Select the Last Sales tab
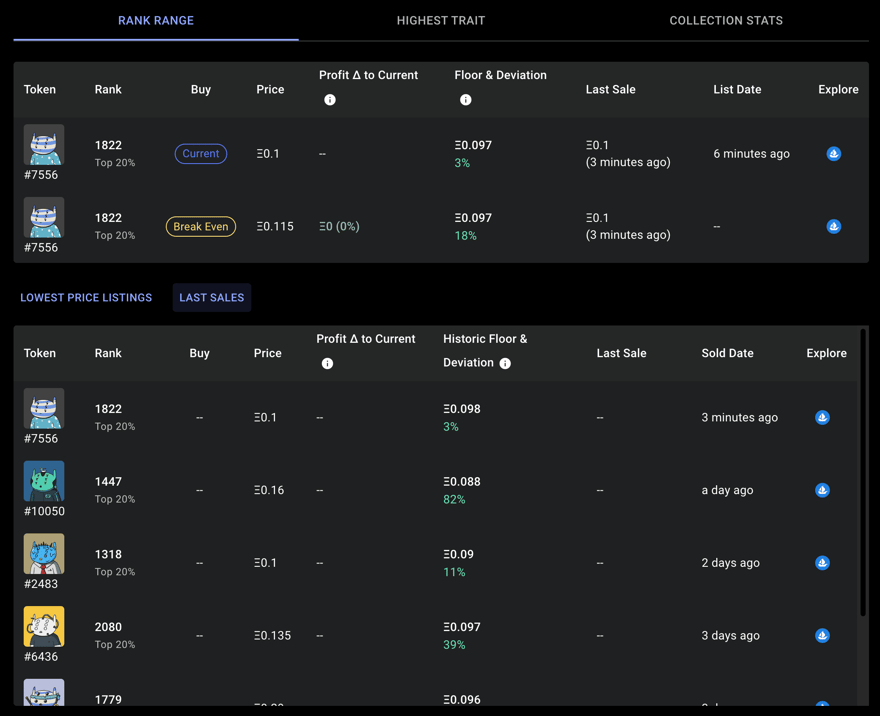880x716 pixels. pos(212,297)
